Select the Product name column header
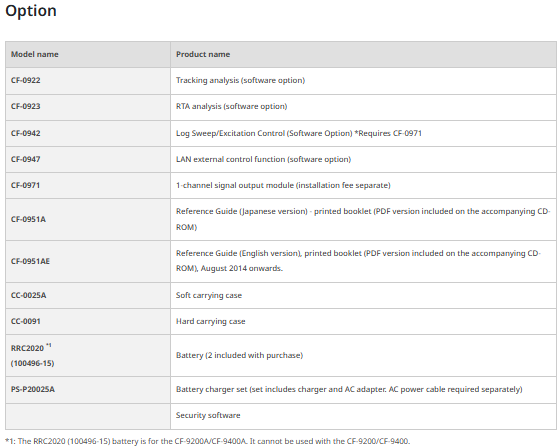Screen dimensions: 560x447 [x=203, y=54]
